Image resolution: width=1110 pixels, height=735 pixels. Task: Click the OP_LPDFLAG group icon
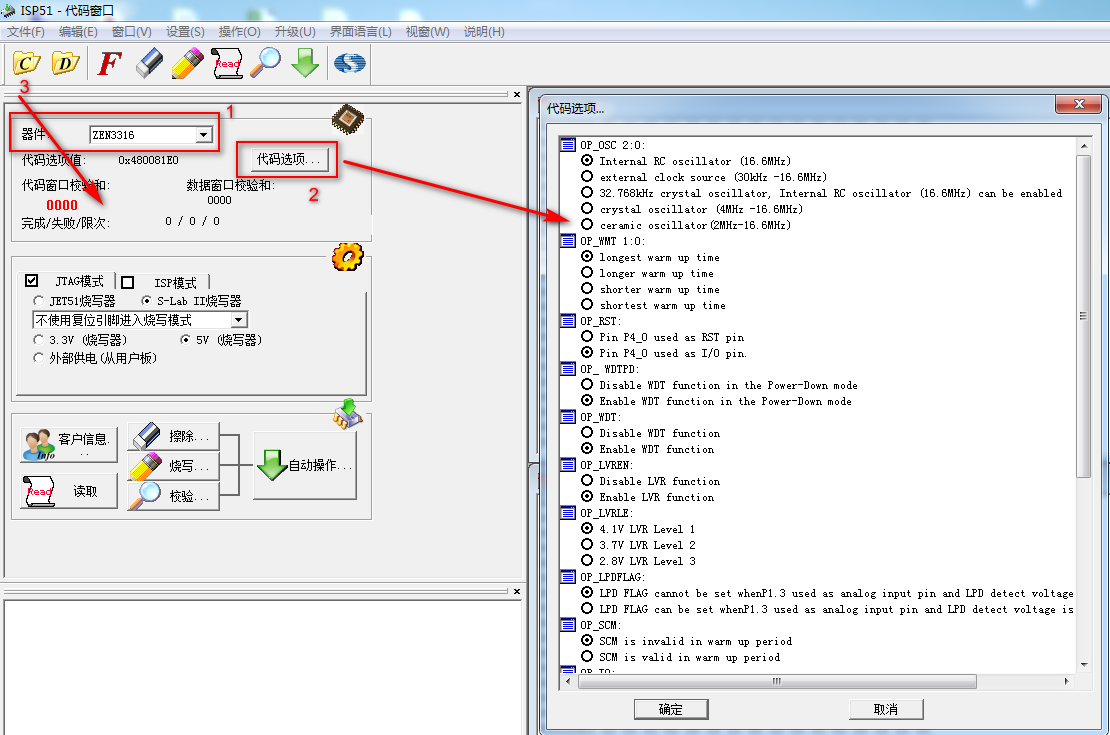pos(568,577)
